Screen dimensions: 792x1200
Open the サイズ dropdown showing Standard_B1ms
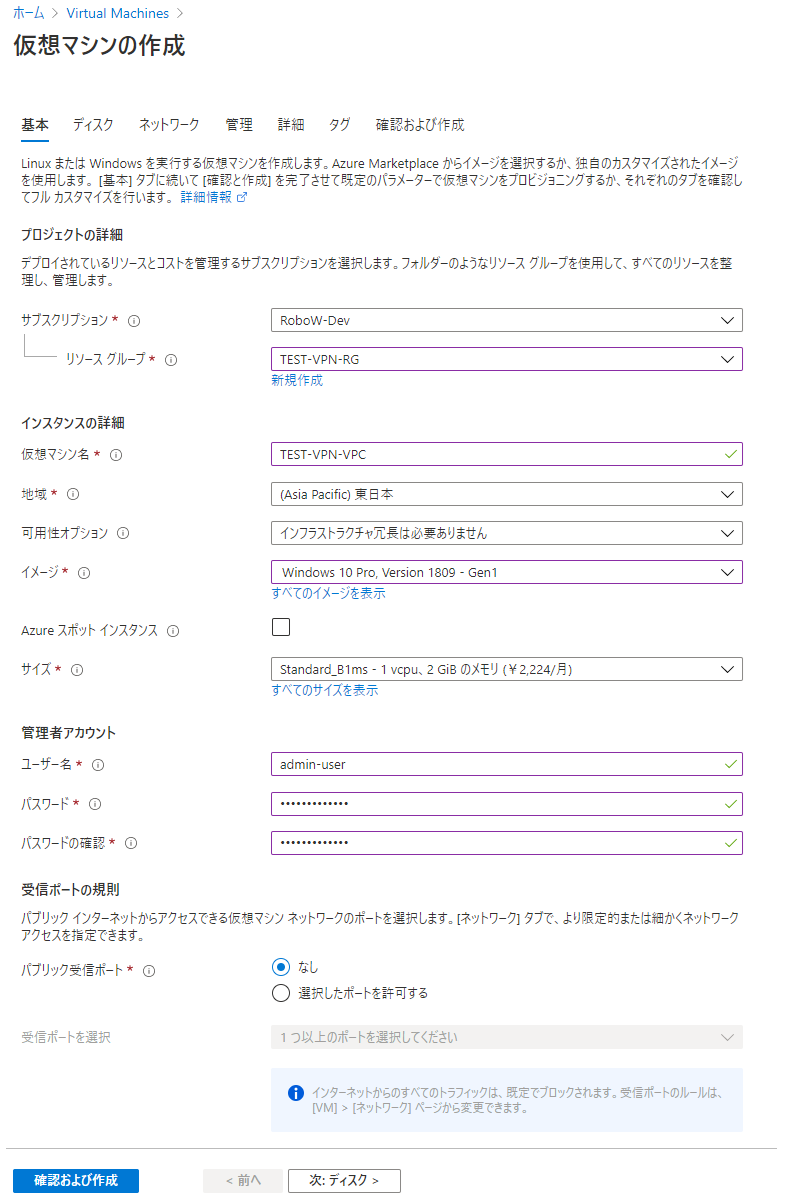507,669
